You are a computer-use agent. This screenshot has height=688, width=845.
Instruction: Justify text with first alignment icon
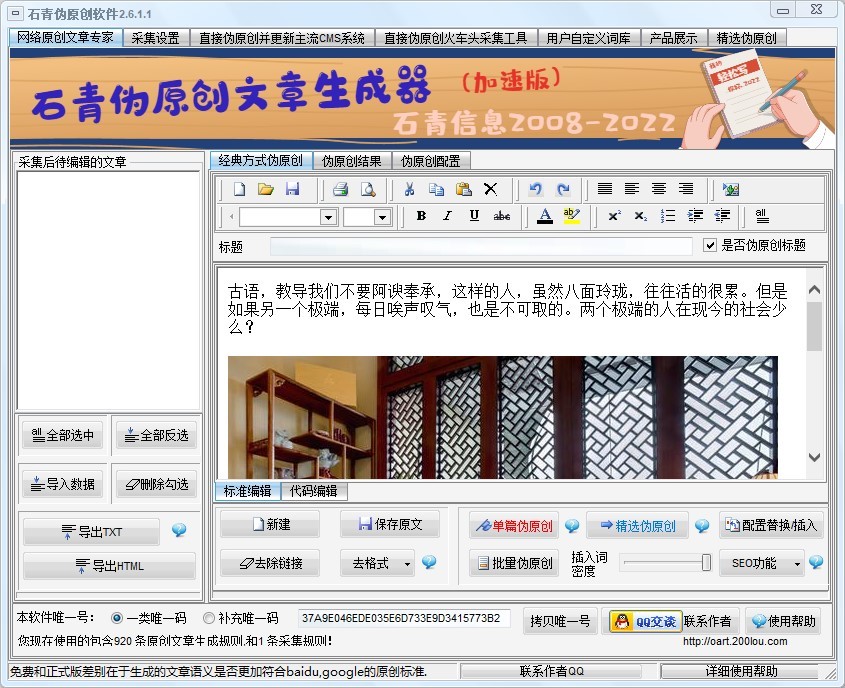(605, 189)
